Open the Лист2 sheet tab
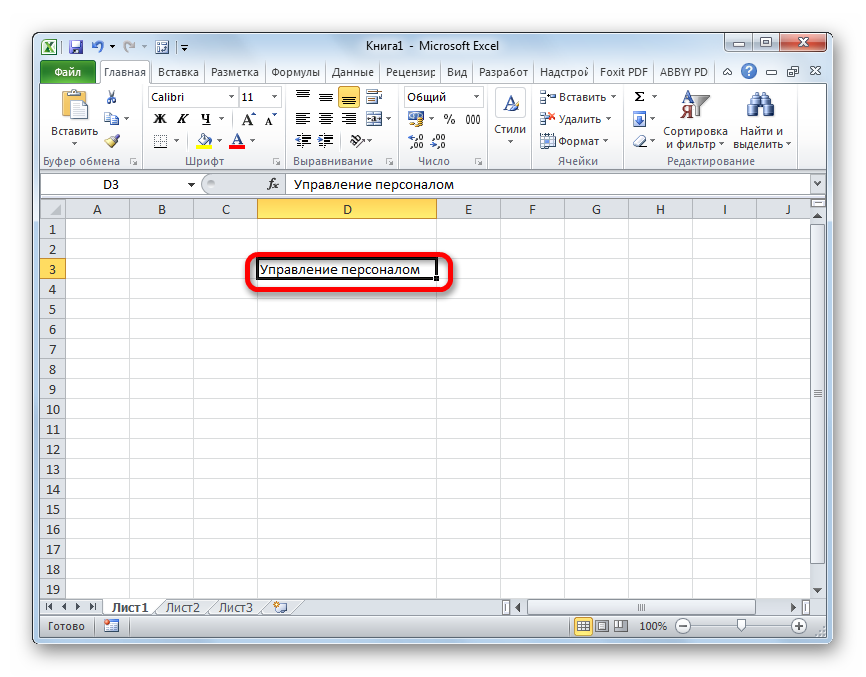Image resolution: width=866 pixels, height=677 pixels. (182, 607)
